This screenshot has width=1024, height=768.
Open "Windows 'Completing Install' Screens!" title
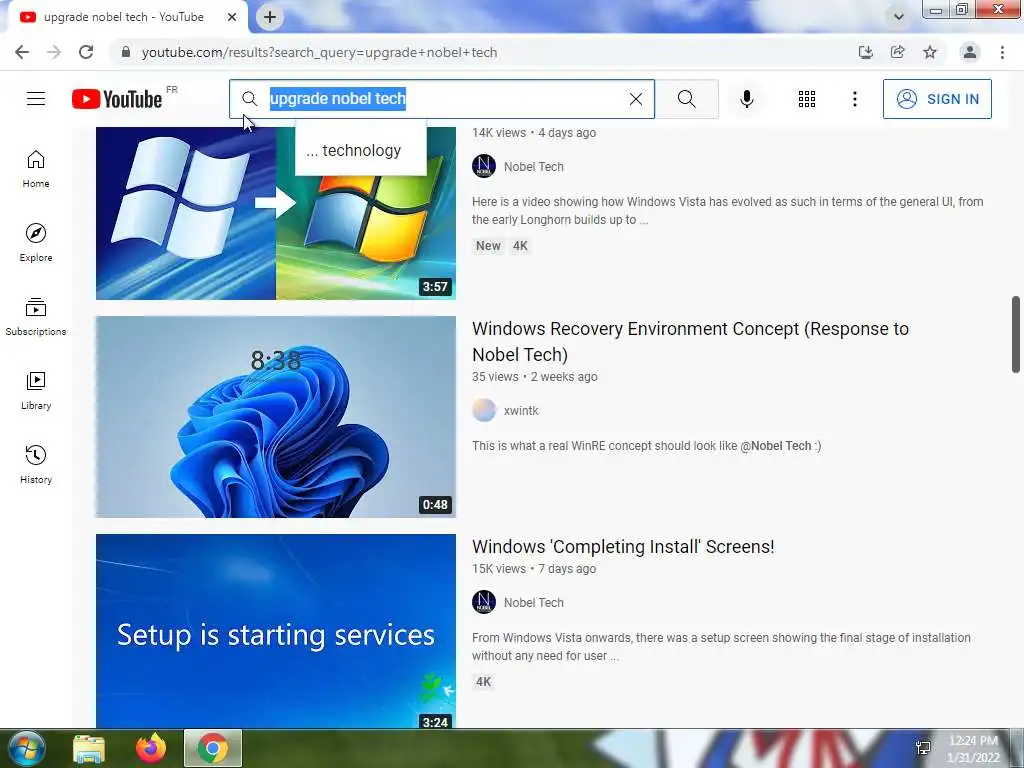(623, 547)
